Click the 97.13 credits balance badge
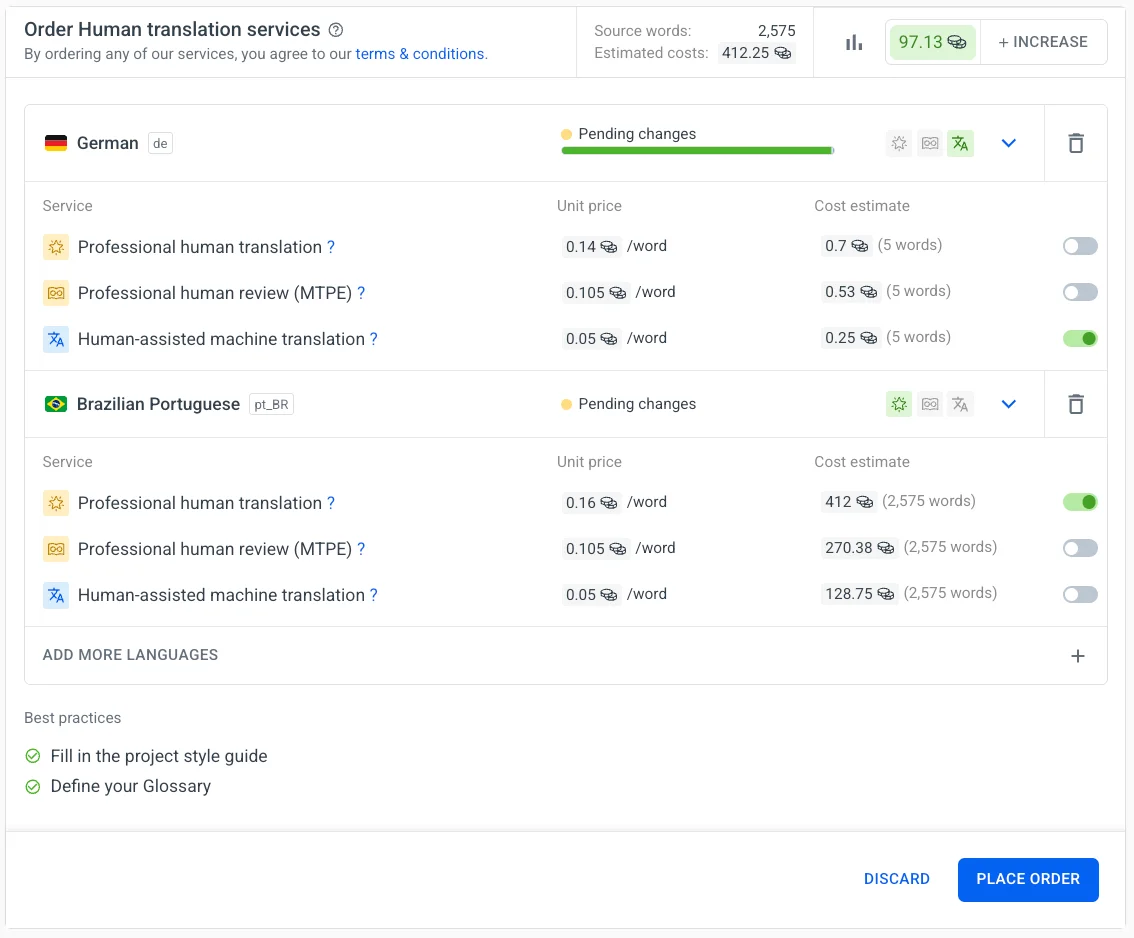The width and height of the screenshot is (1134, 938). tap(932, 42)
